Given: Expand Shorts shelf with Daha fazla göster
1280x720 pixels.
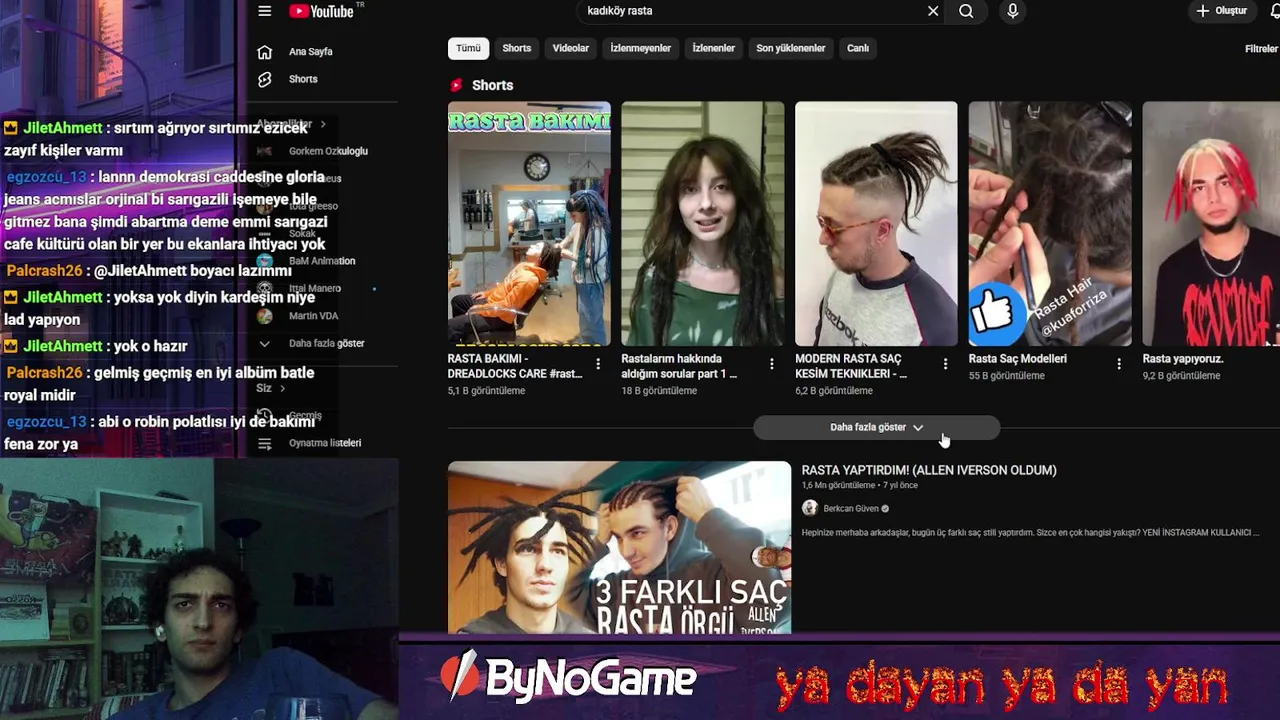Looking at the screenshot, I should click(876, 427).
